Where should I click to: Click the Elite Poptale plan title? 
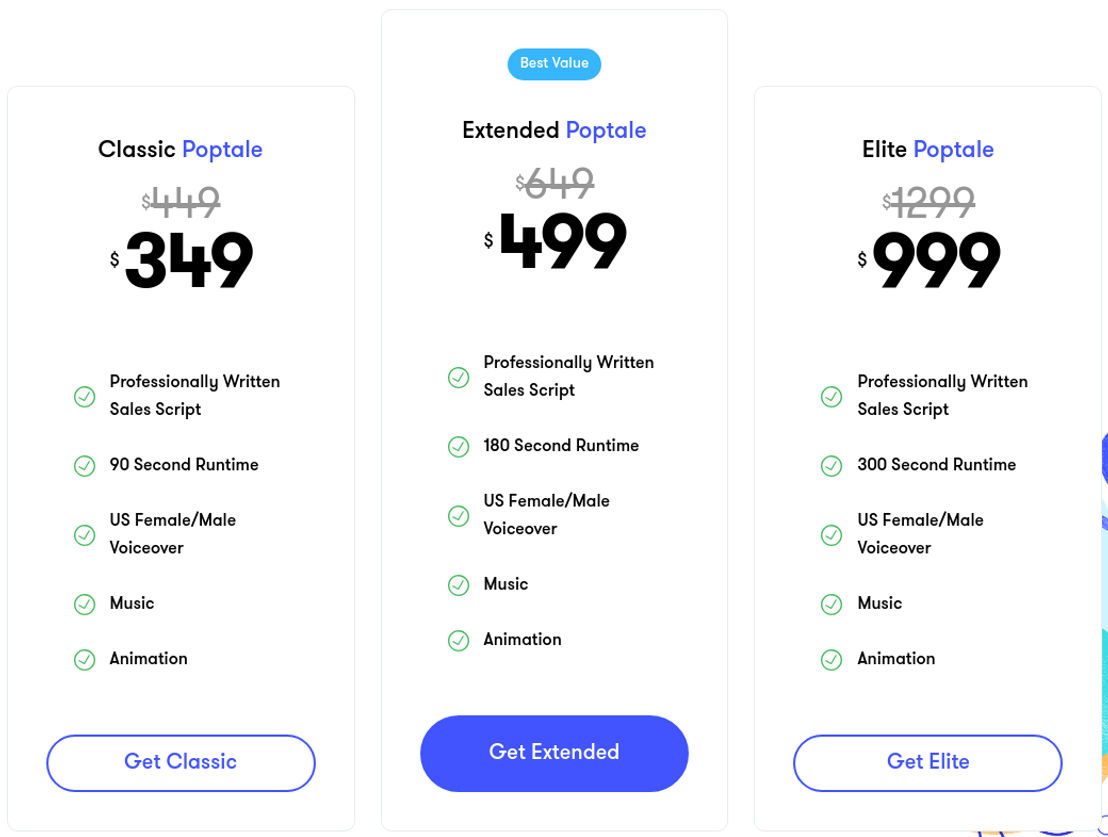[928, 149]
